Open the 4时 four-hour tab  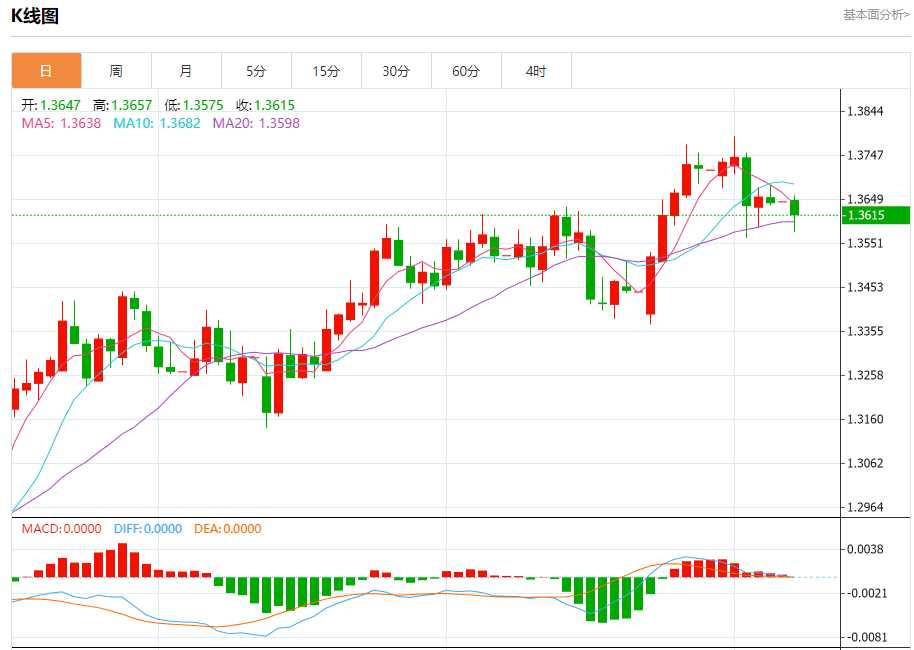pyautogui.click(x=536, y=71)
